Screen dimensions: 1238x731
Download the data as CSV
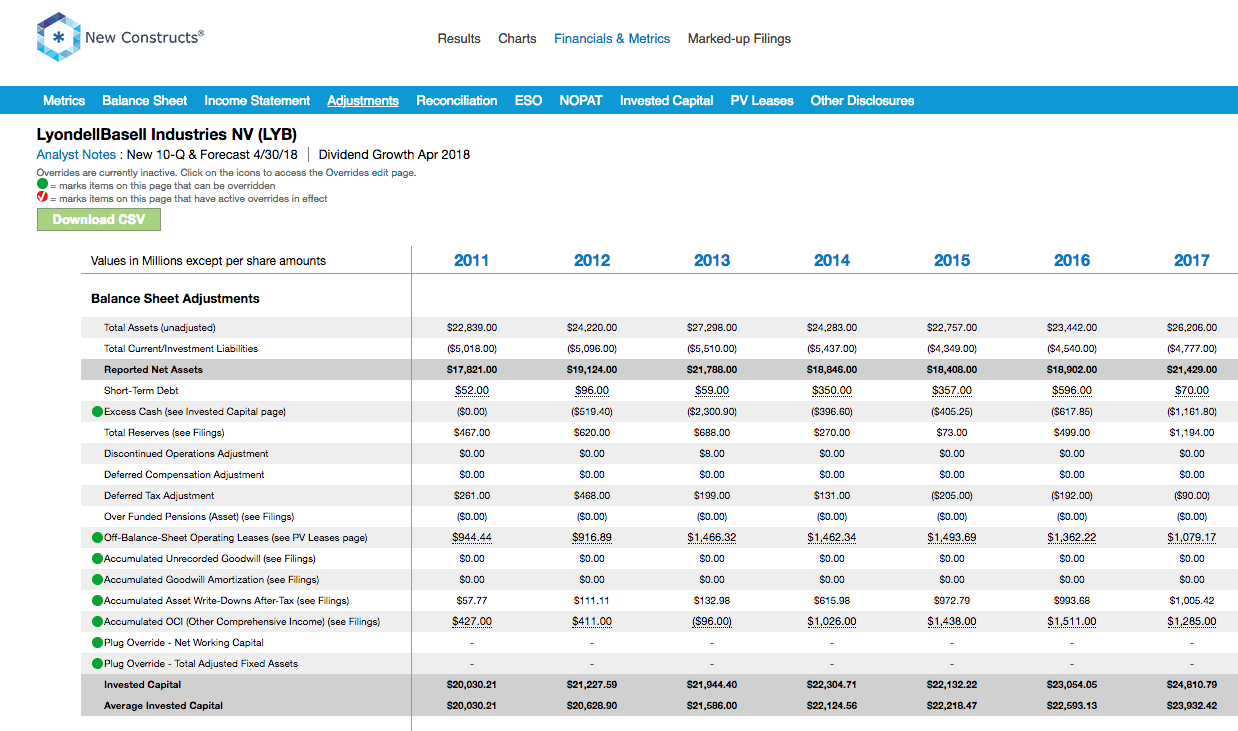tap(99, 220)
